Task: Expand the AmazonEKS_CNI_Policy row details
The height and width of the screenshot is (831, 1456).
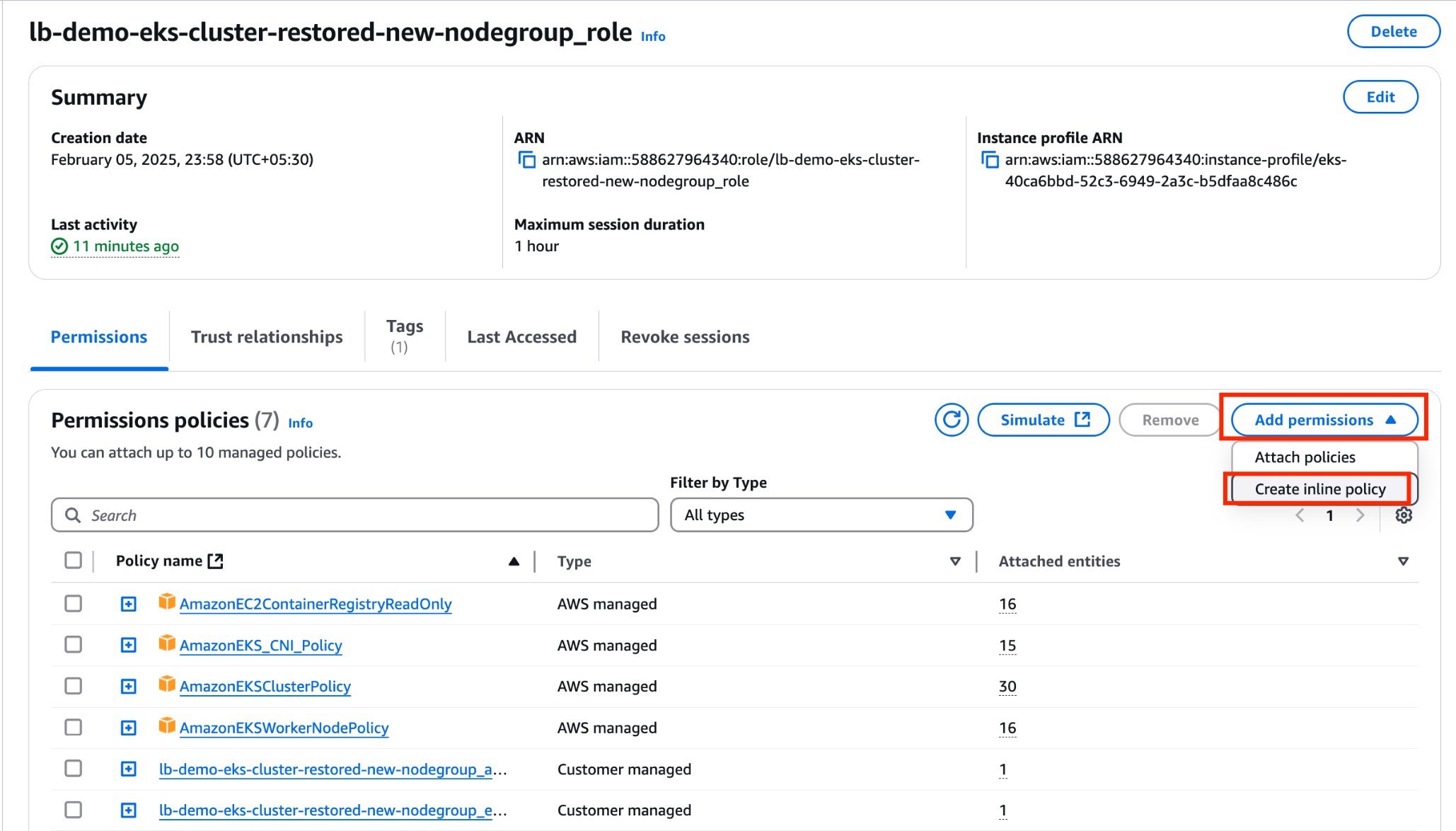Action: (129, 645)
